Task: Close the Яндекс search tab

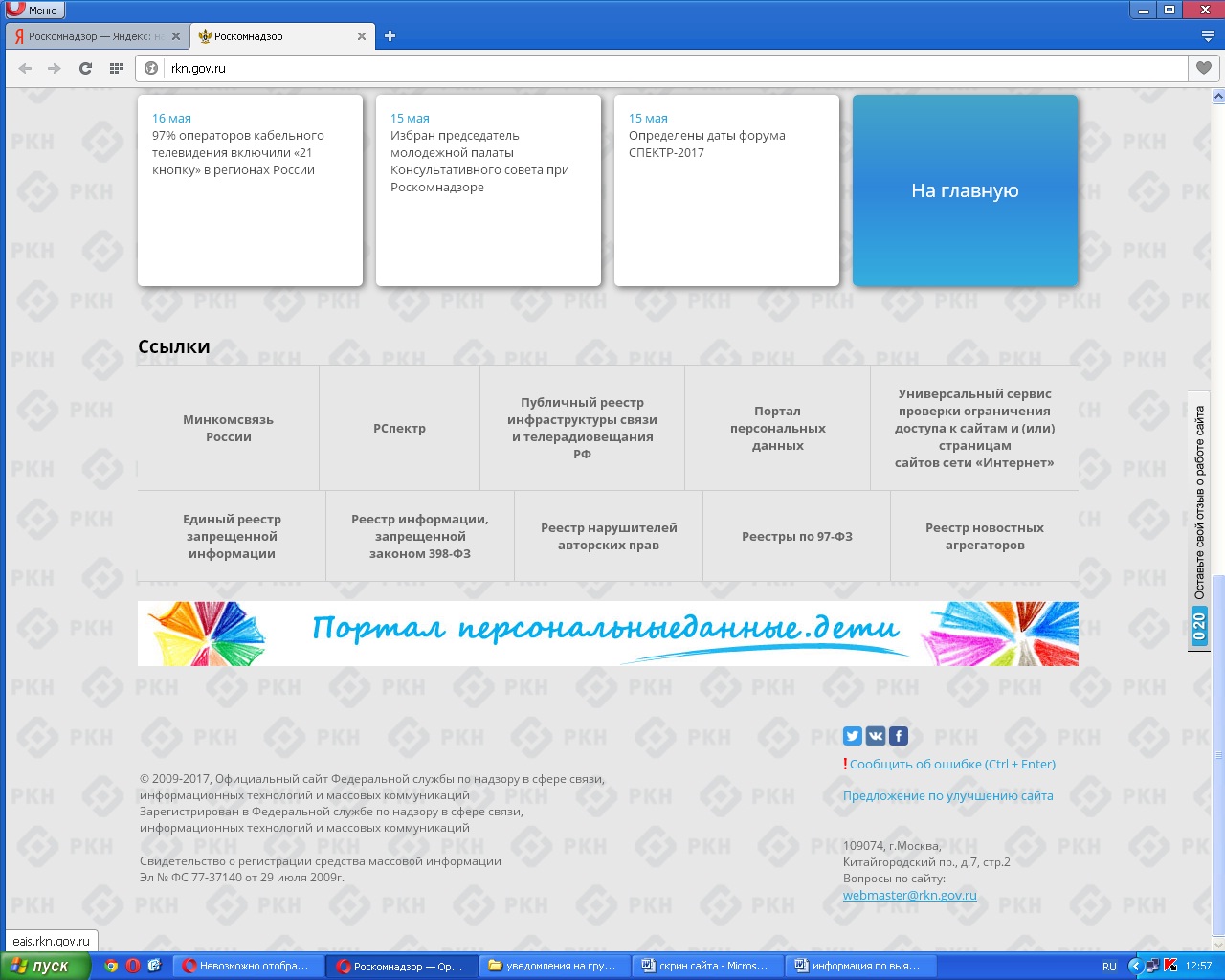Action: tap(175, 36)
